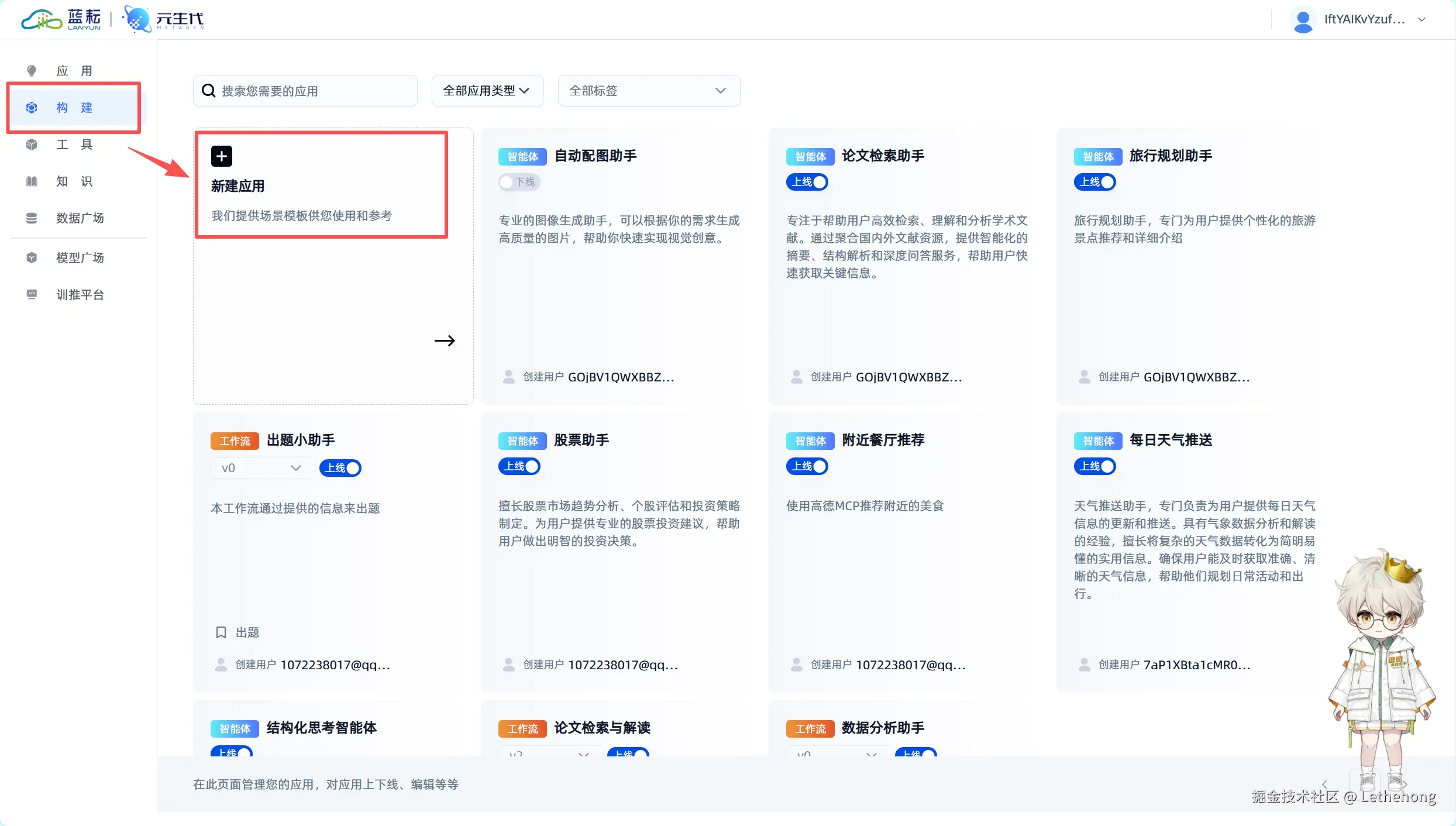The width and height of the screenshot is (1456, 826).
Task: Toggle off the 论文检索助手 online switch
Action: [807, 182]
